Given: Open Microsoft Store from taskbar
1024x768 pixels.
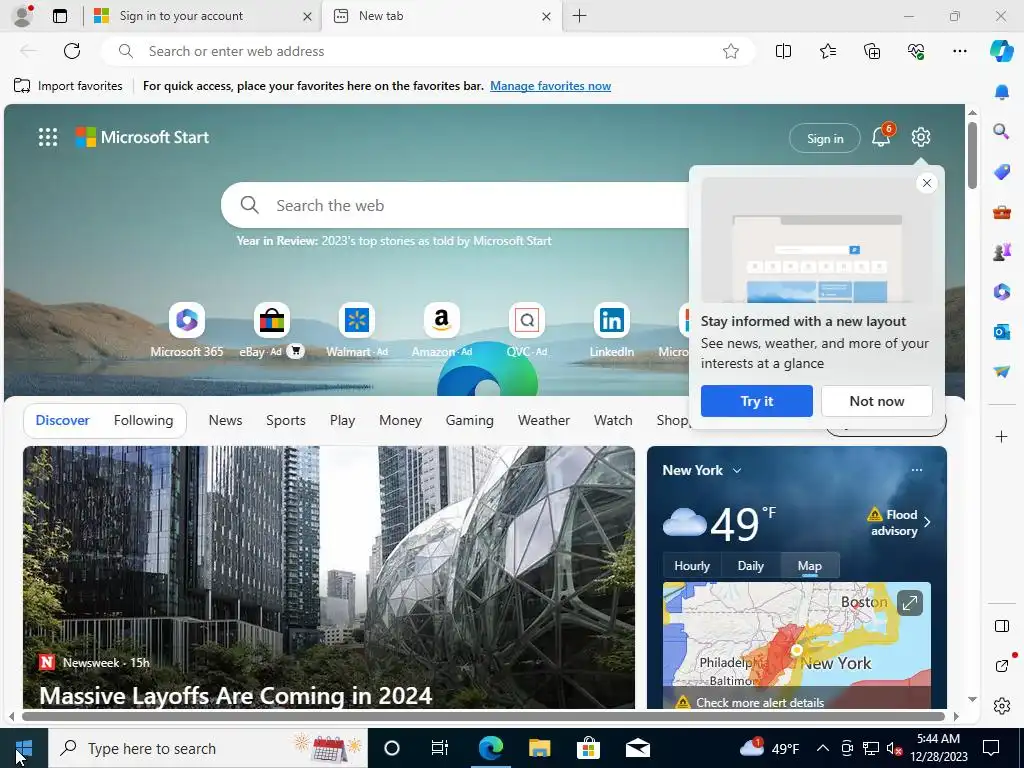Looking at the screenshot, I should coord(588,748).
